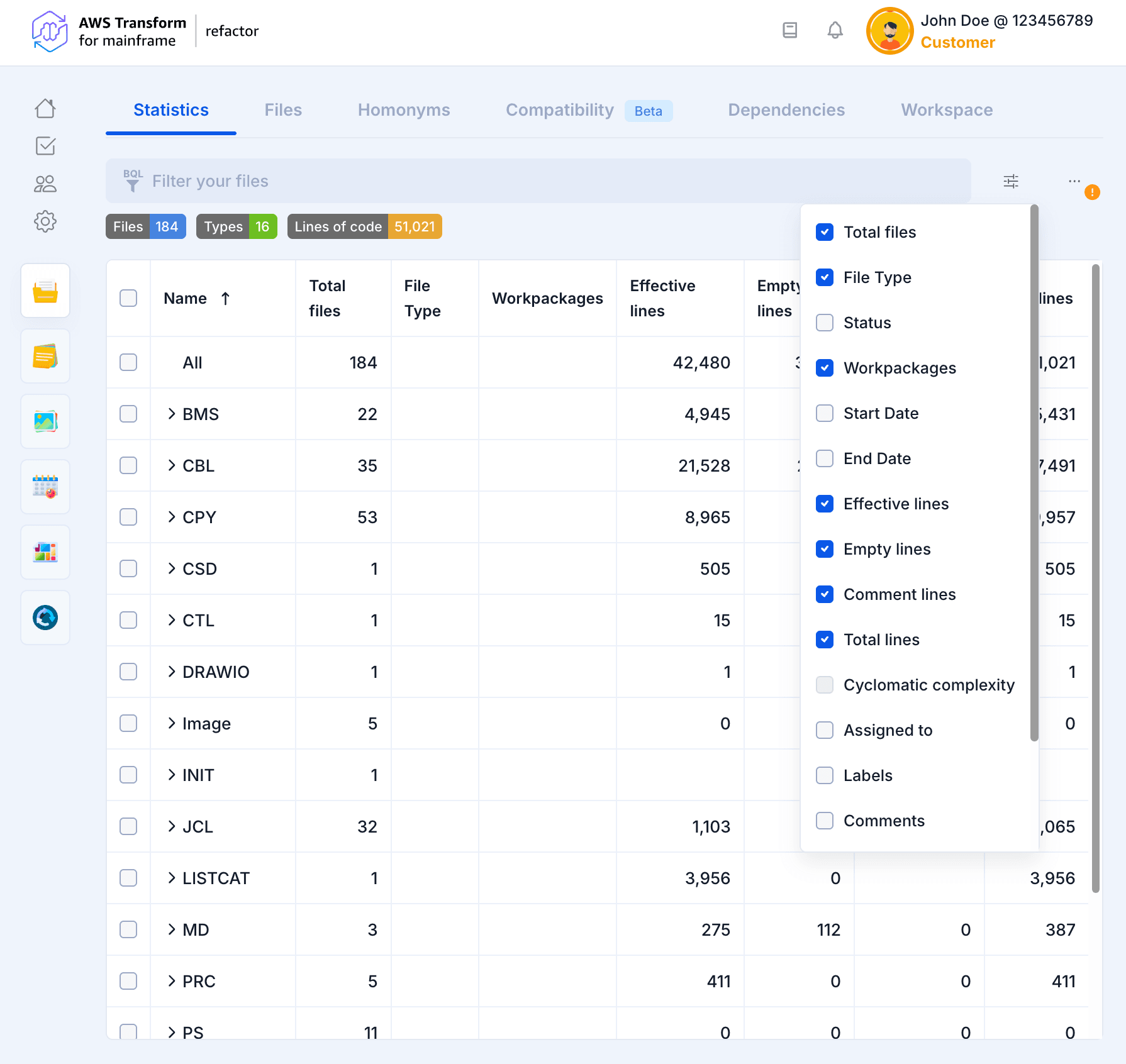Click the column settings sliders icon
Image resolution: width=1126 pixels, height=1064 pixels.
(1010, 182)
